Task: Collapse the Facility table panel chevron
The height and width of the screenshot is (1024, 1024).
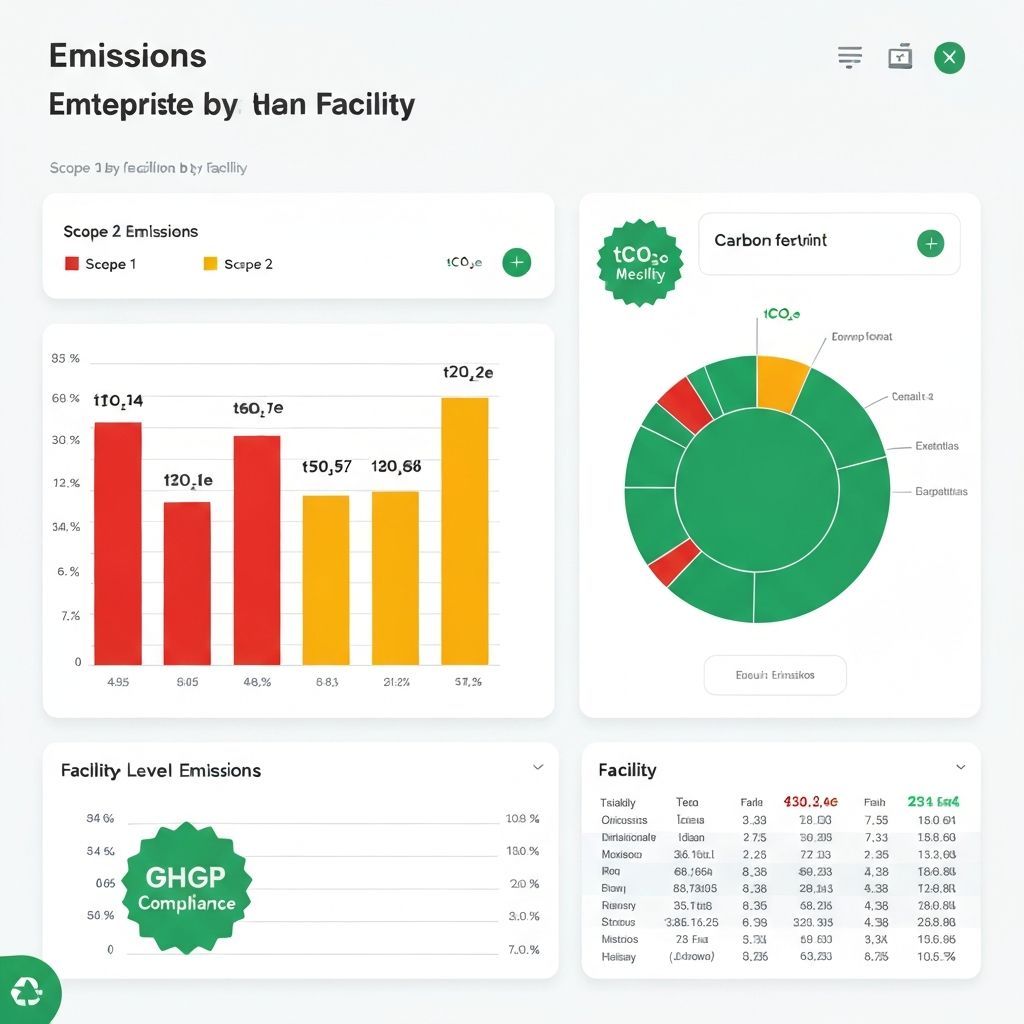Action: (960, 768)
